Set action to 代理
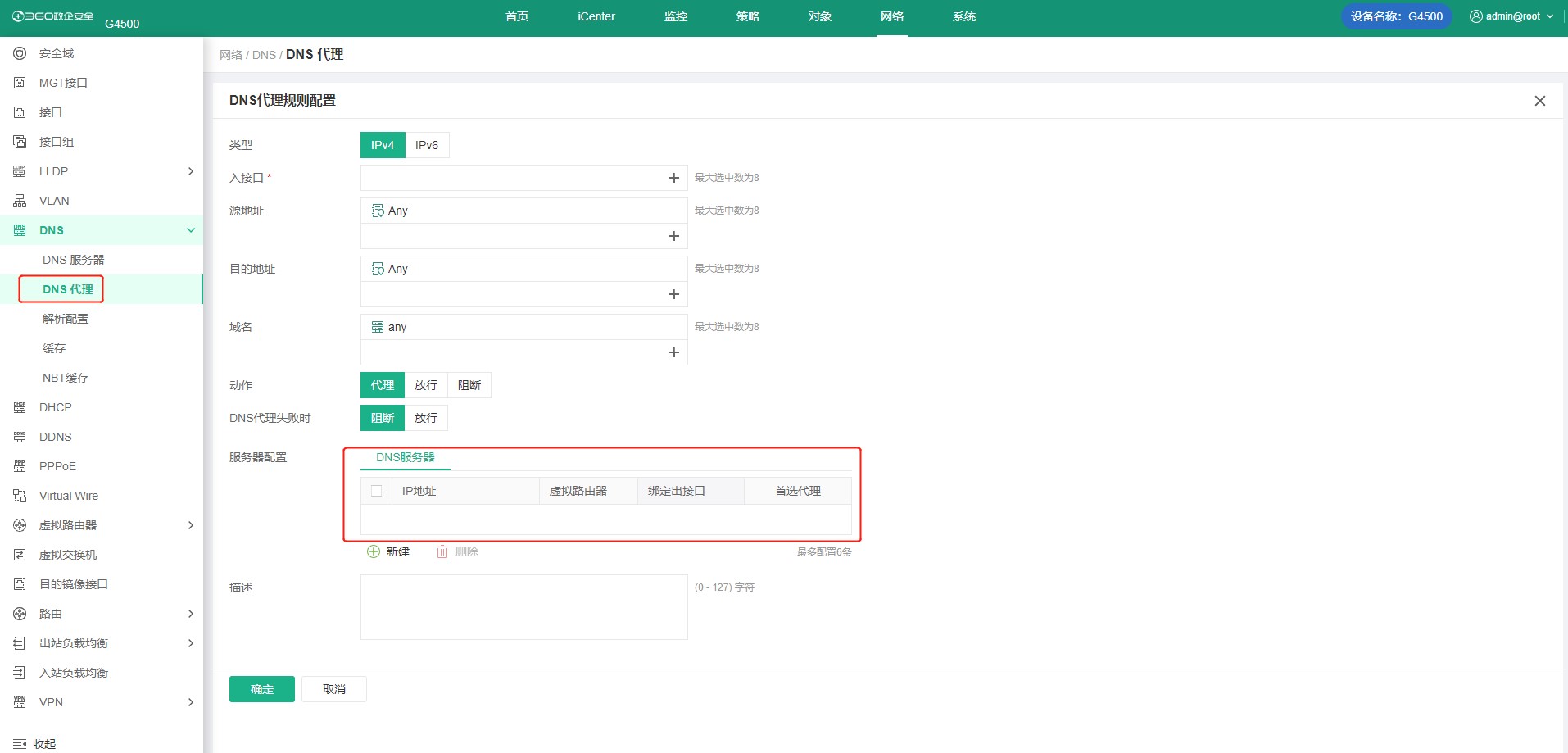 point(383,385)
